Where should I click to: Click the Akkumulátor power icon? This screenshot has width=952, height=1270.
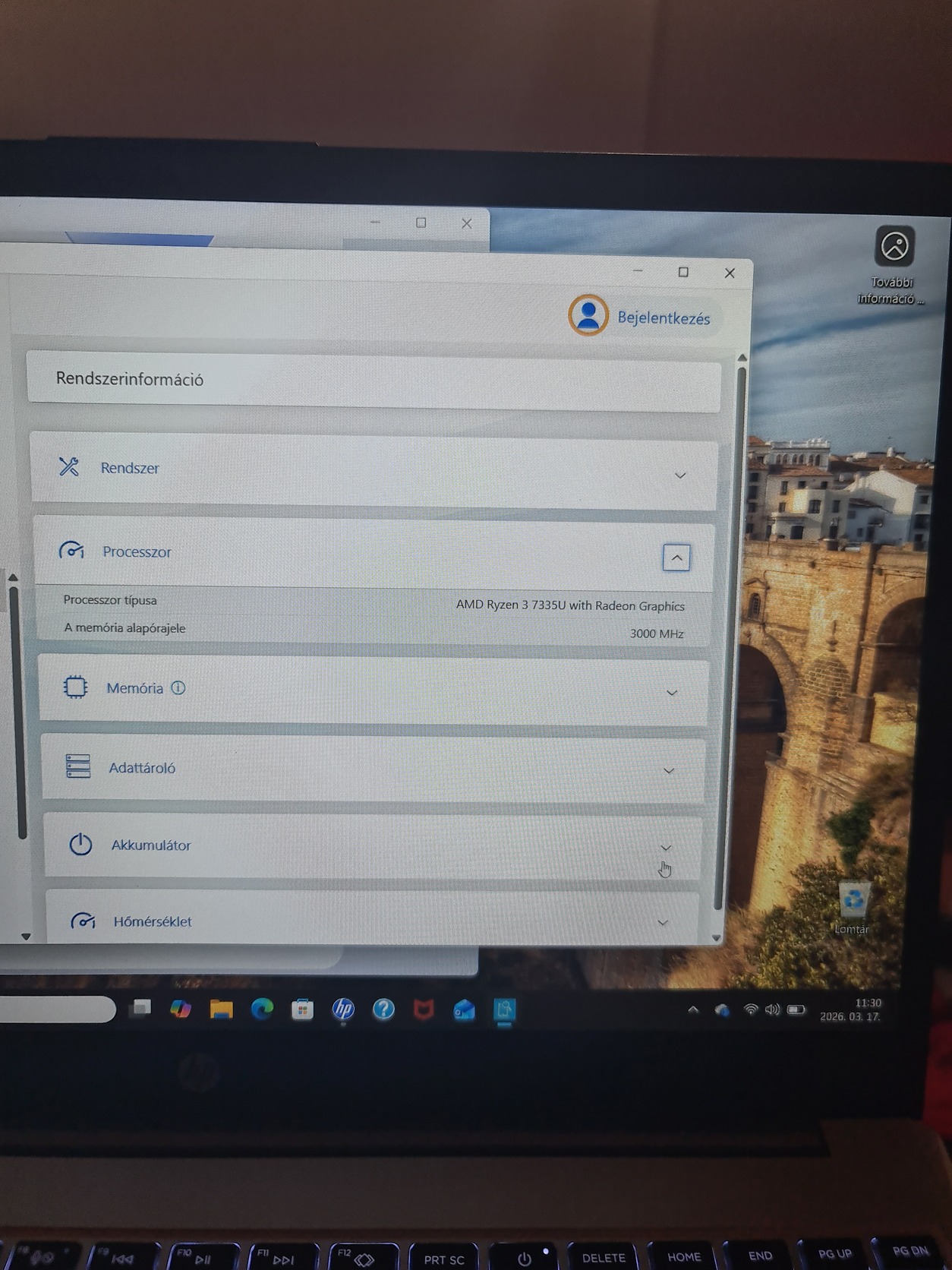tap(80, 844)
